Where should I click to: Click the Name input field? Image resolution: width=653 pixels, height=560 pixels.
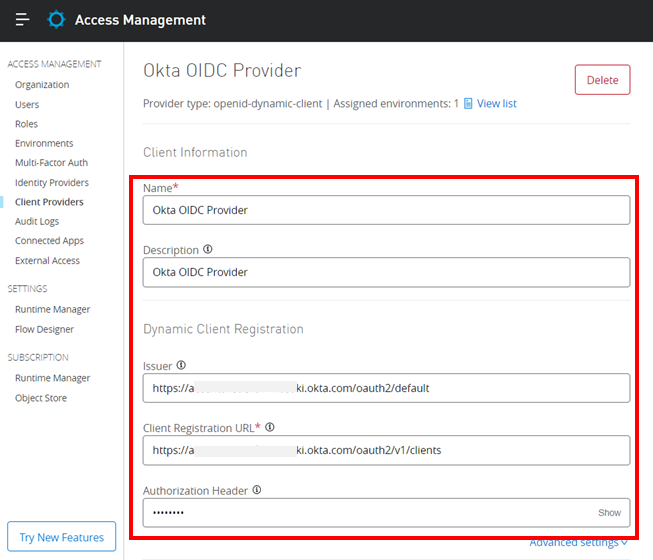coord(386,210)
